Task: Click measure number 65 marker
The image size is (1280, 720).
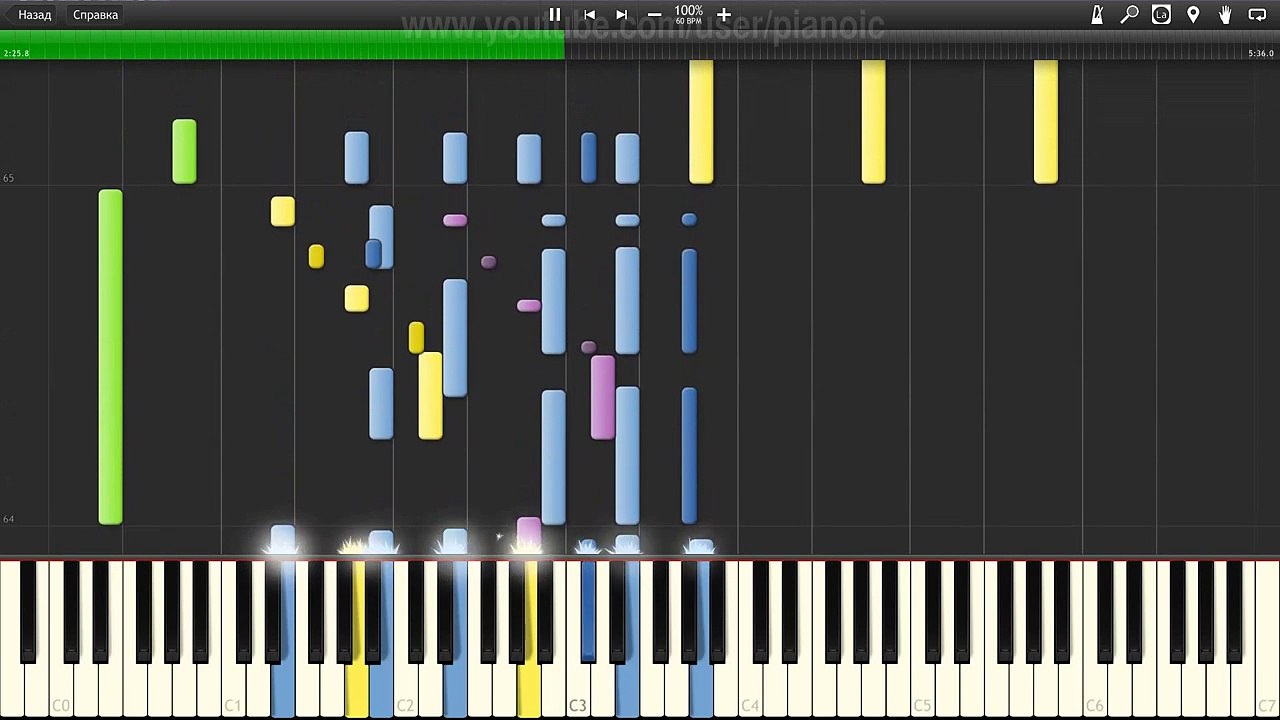Action: (x=8, y=178)
